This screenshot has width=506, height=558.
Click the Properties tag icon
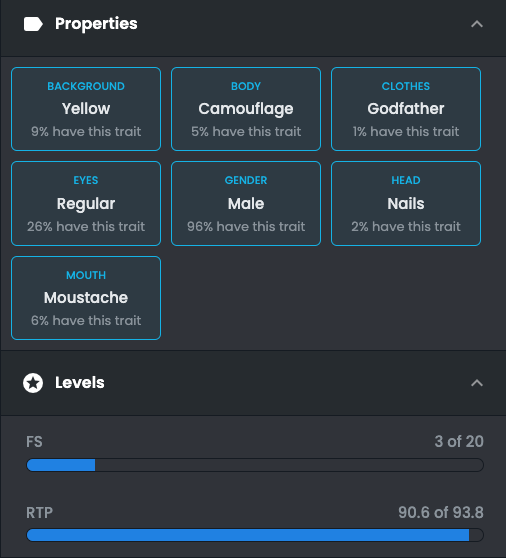33,24
